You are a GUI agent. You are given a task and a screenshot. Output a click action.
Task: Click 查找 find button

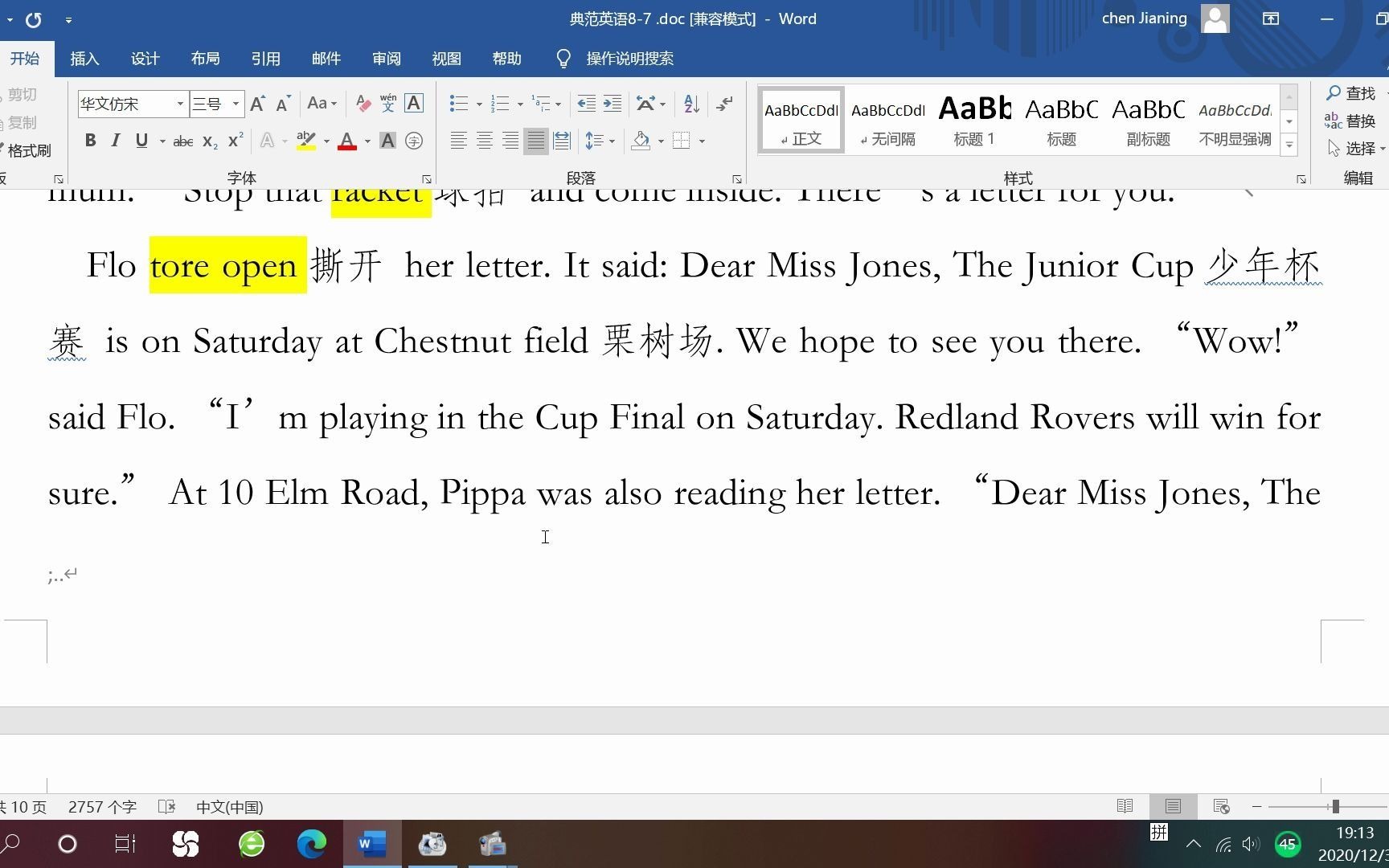pos(1352,93)
